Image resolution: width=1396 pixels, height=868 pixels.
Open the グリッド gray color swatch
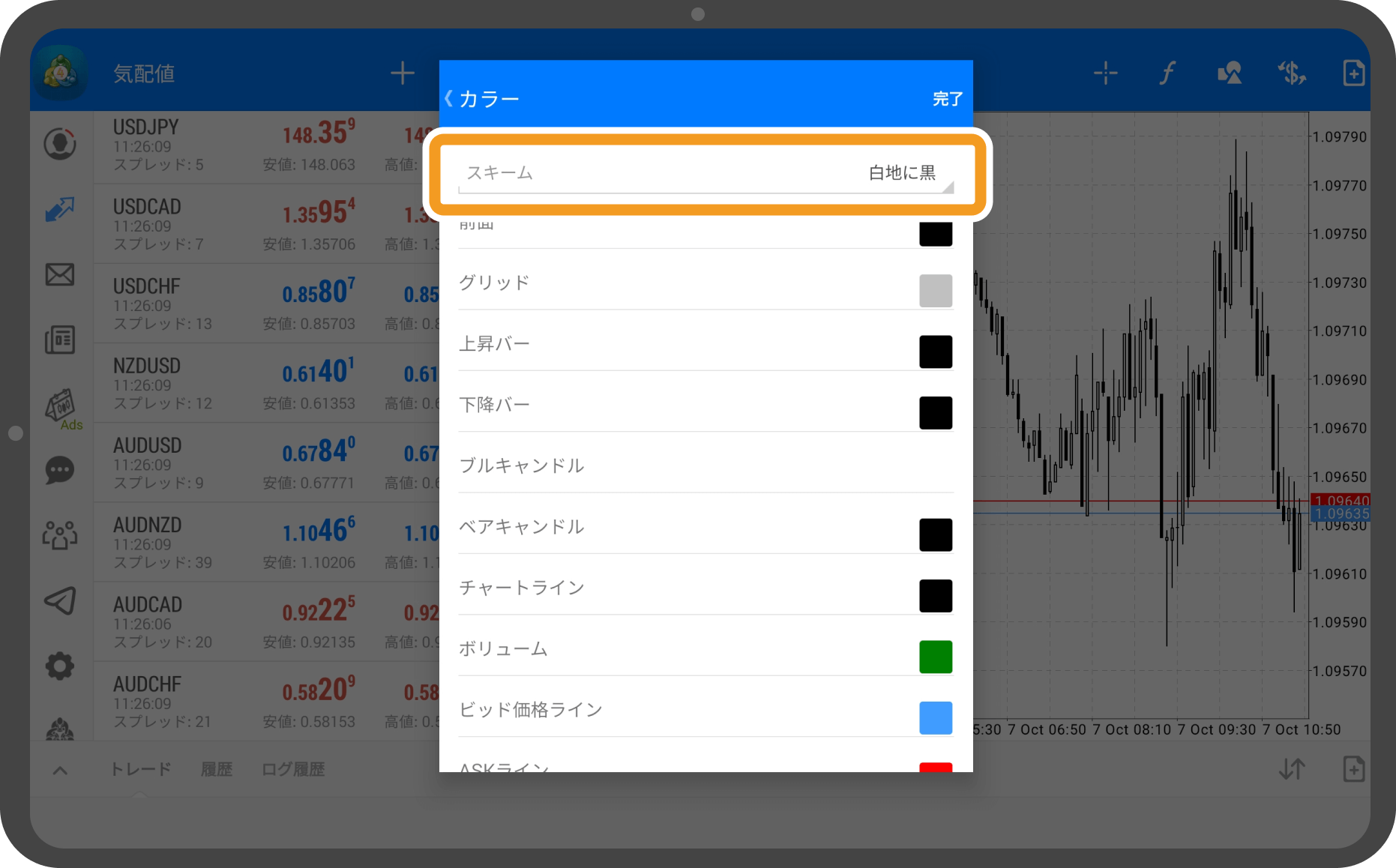tap(936, 291)
